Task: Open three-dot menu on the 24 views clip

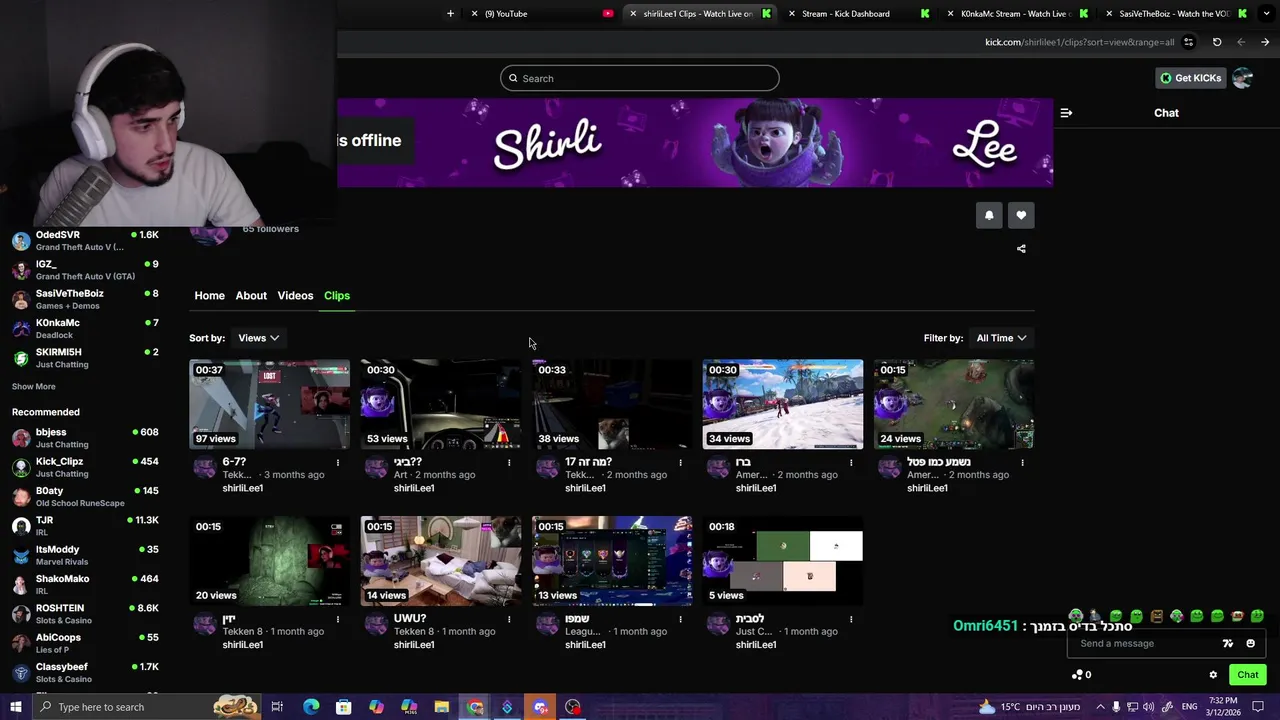Action: click(x=1022, y=462)
